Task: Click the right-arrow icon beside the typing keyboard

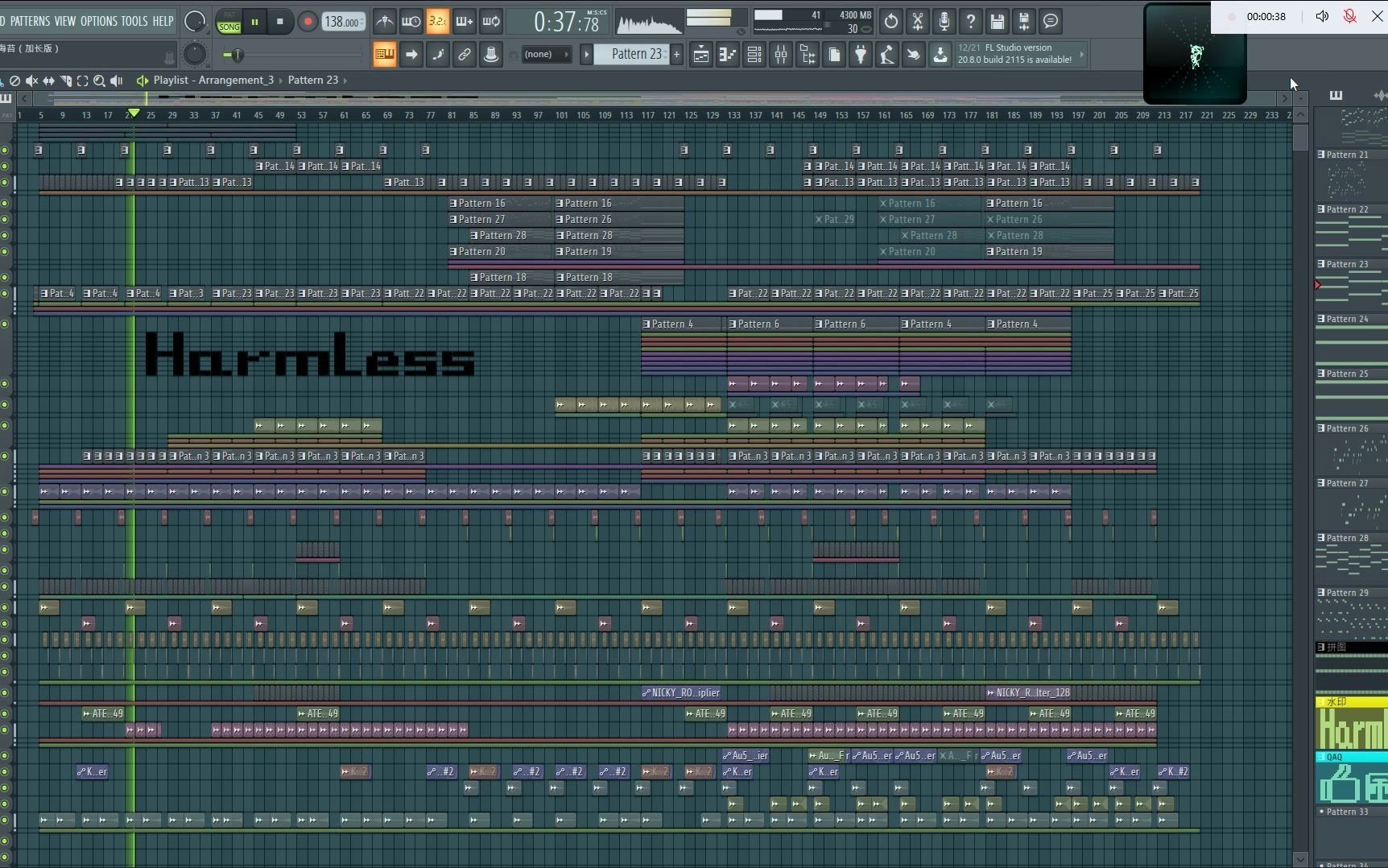Action: pyautogui.click(x=411, y=55)
